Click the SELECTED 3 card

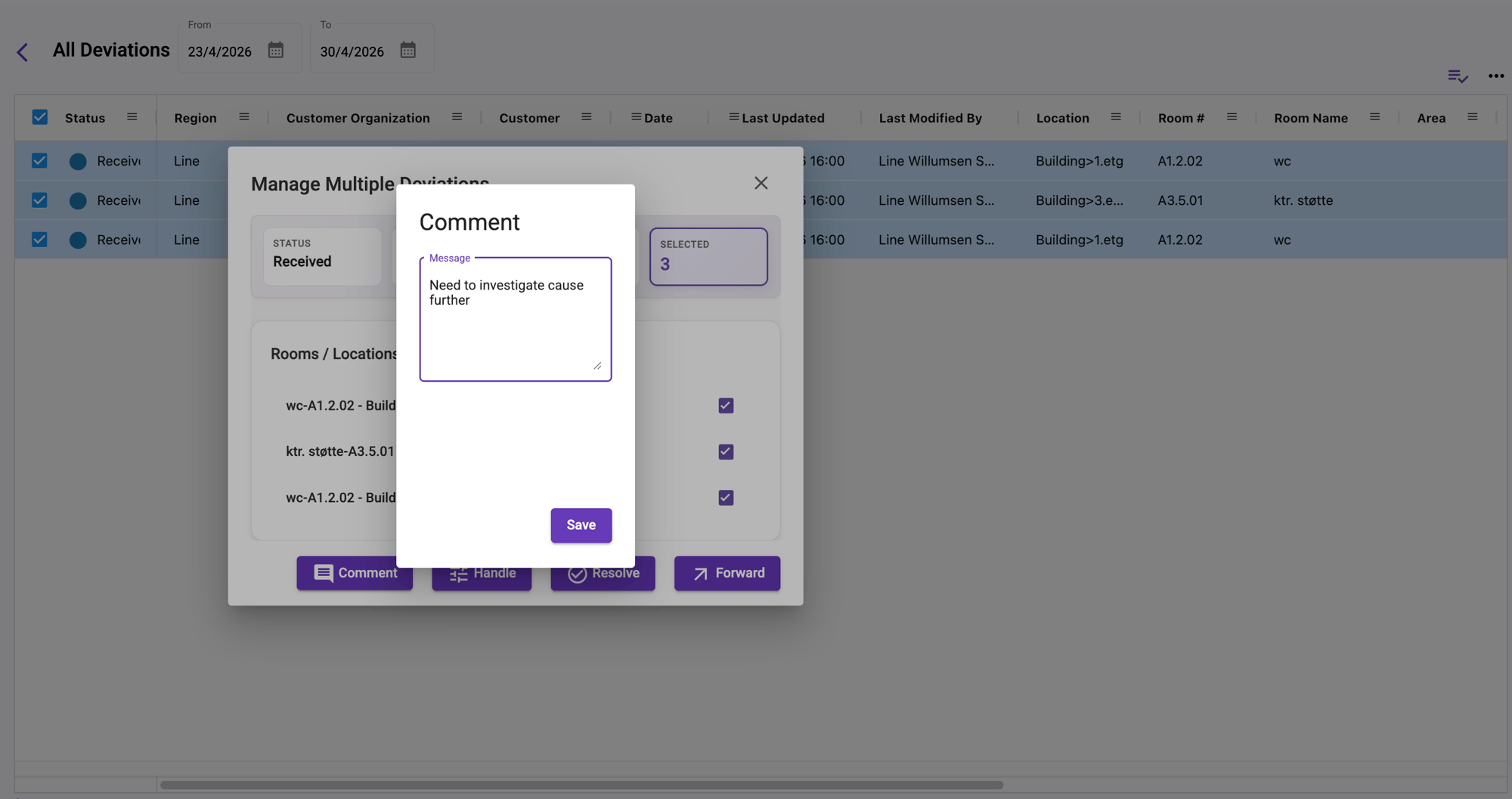click(x=709, y=257)
